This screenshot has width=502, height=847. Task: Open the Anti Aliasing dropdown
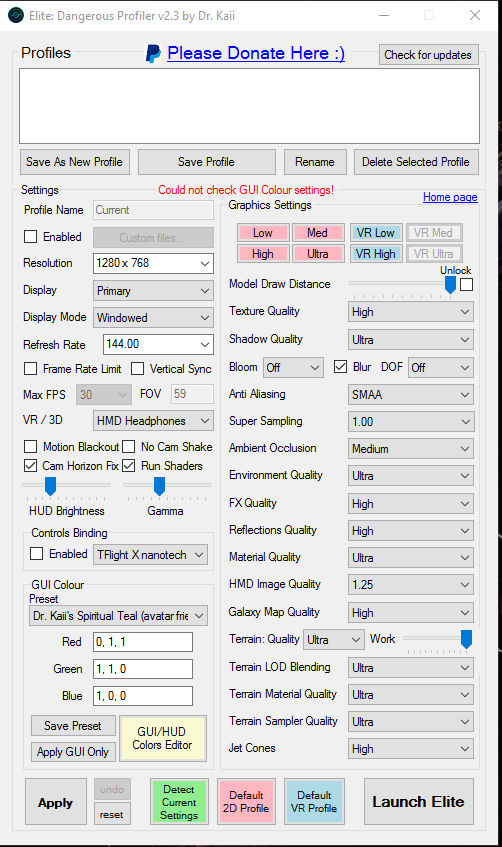coord(411,394)
